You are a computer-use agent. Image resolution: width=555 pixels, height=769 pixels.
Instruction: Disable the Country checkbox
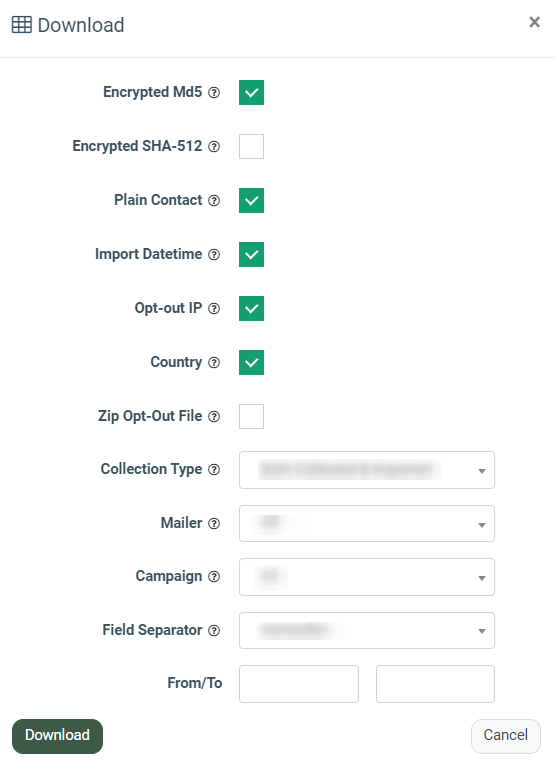point(252,362)
